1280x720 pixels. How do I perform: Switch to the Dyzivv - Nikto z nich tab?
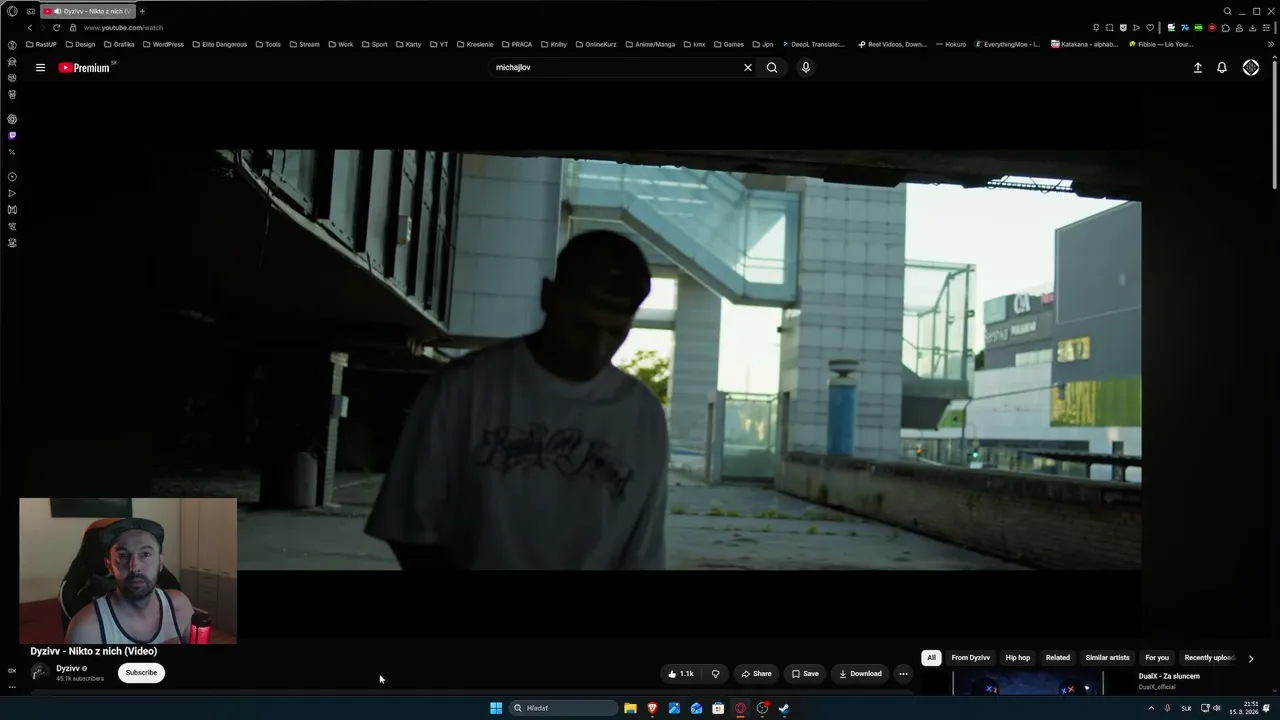[88, 11]
